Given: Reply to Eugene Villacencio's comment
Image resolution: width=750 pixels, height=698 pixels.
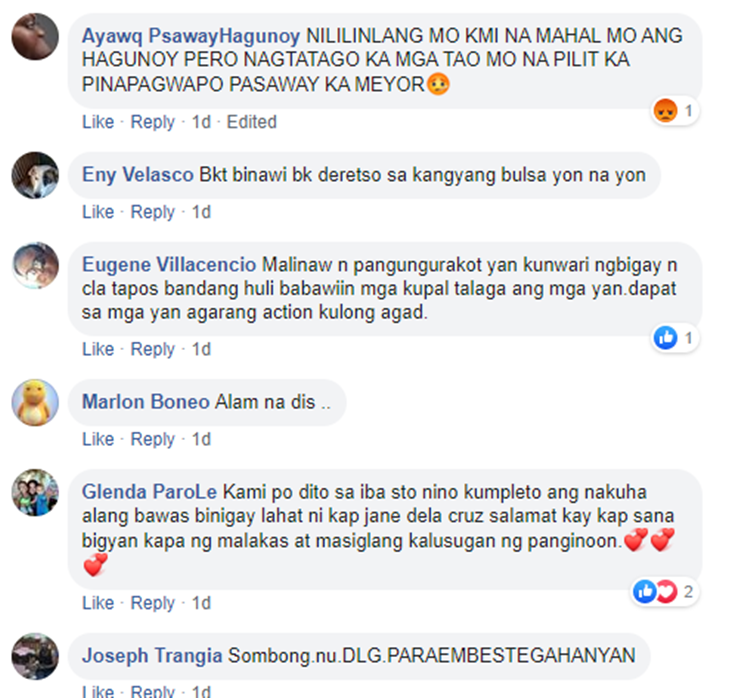Looking at the screenshot, I should pyautogui.click(x=153, y=349).
